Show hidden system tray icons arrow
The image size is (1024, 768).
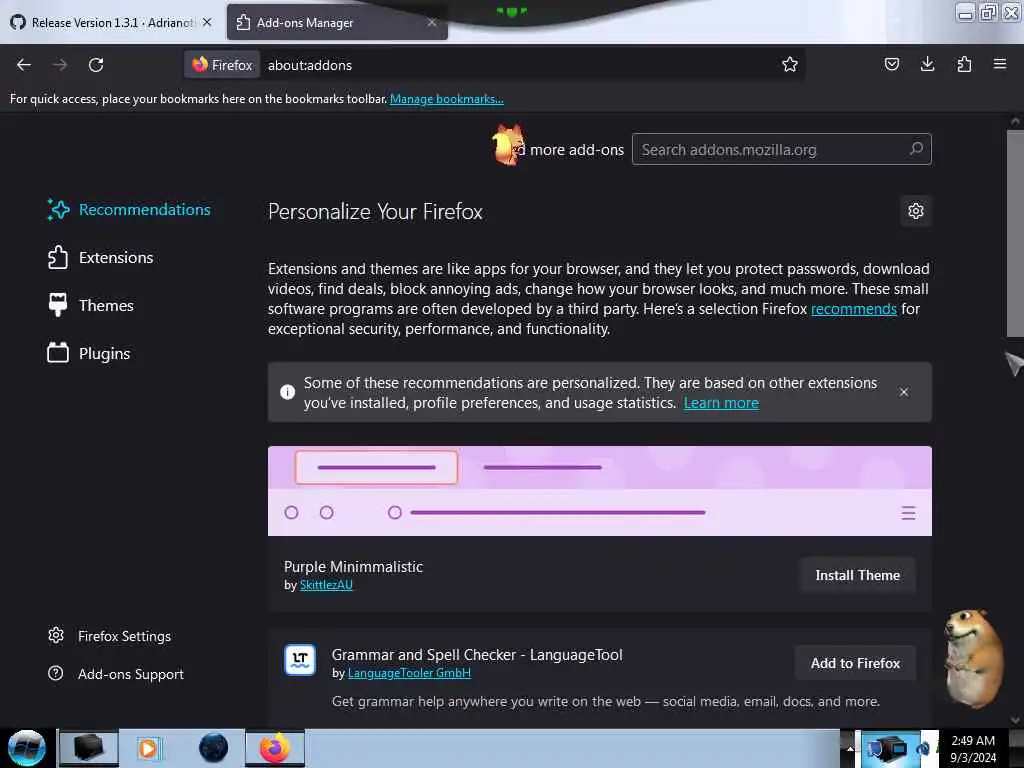coord(850,749)
